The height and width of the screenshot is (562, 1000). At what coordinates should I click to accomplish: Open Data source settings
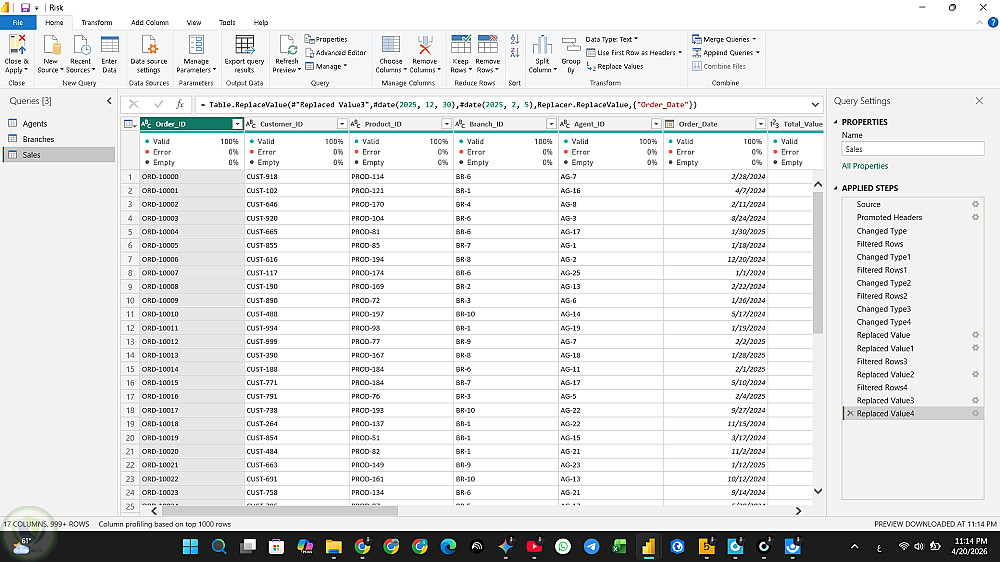pos(148,54)
